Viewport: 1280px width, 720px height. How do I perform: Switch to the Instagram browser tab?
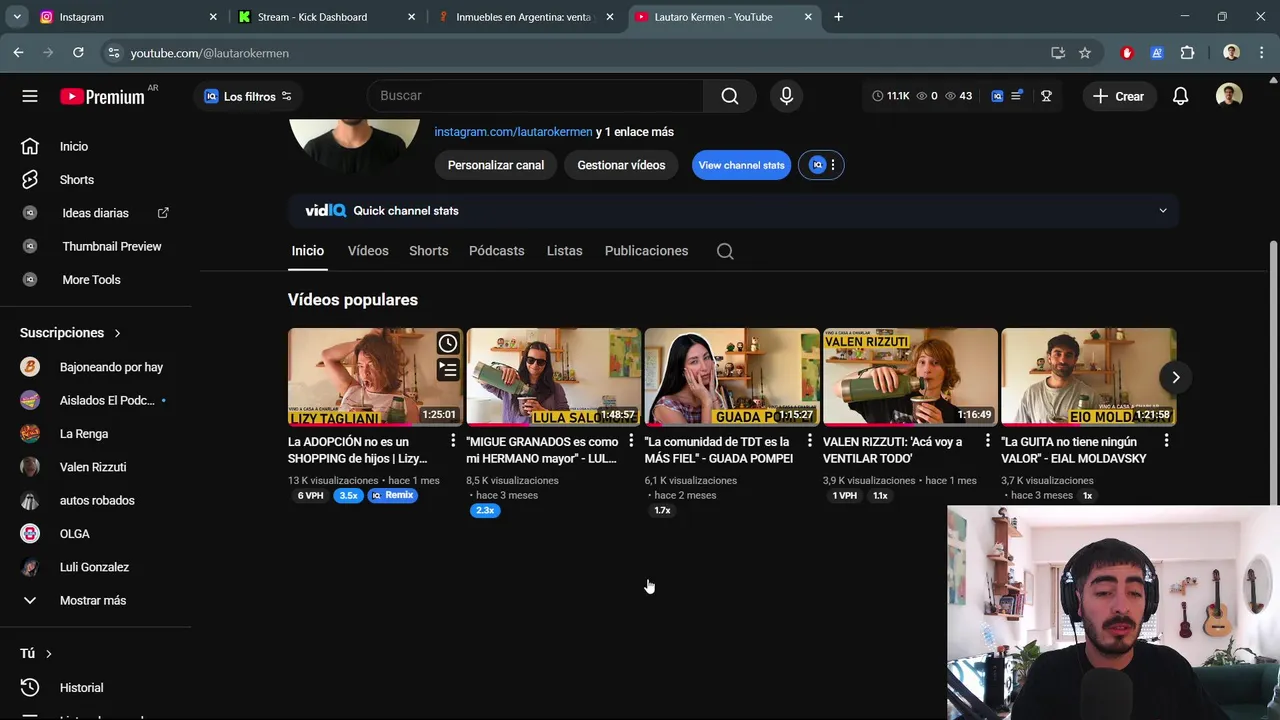coord(126,17)
